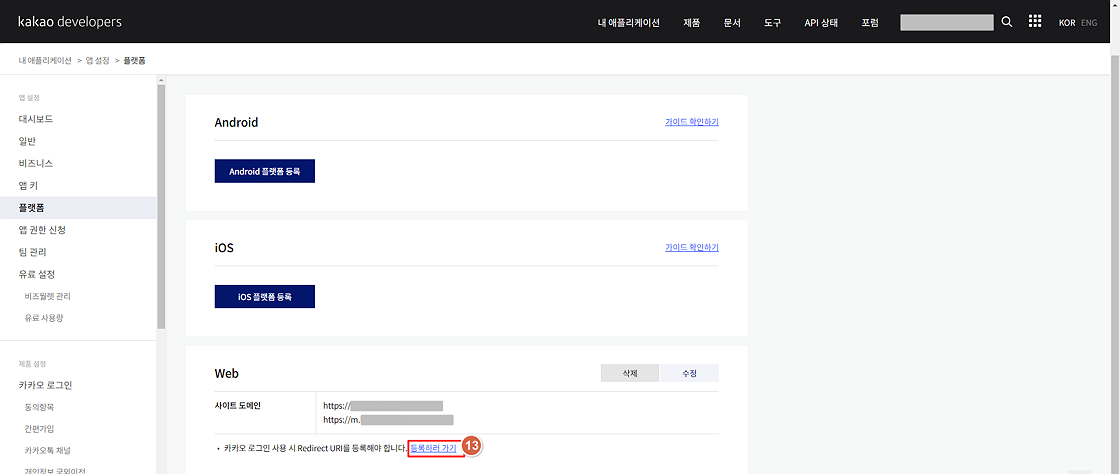This screenshot has height=474, width=1120.
Task: Click the sidebar vertical scrollbar
Action: (x=161, y=207)
